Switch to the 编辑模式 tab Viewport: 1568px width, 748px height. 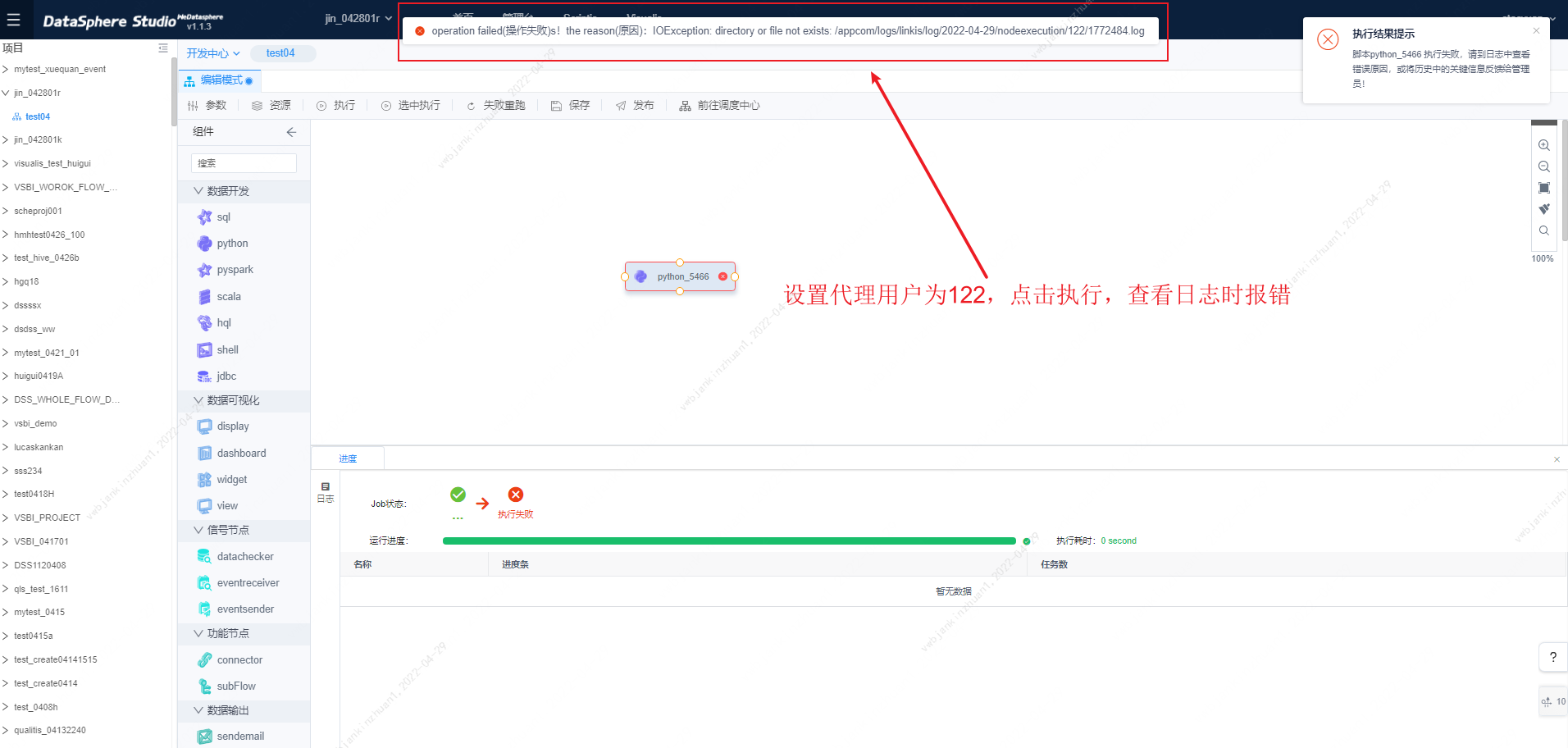[218, 80]
